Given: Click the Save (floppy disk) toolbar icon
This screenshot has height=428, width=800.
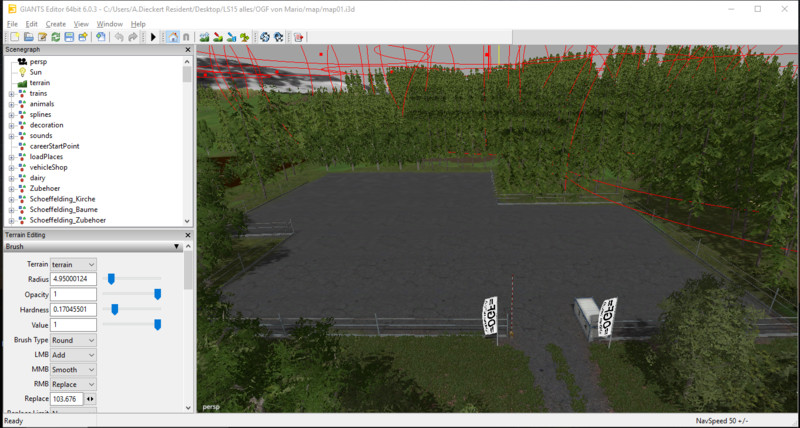Looking at the screenshot, I should coord(69,37).
